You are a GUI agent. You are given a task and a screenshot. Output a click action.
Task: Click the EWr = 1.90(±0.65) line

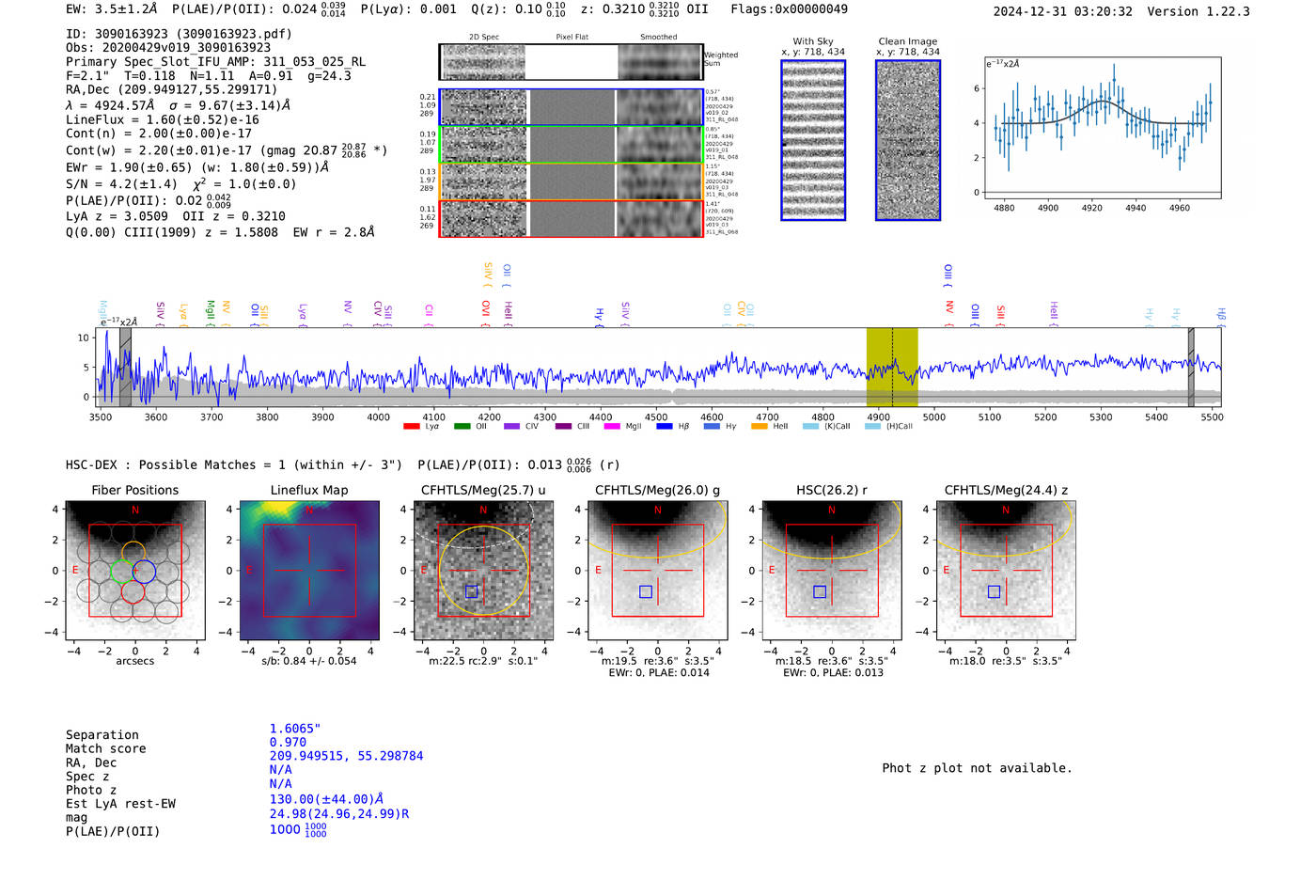(197, 167)
